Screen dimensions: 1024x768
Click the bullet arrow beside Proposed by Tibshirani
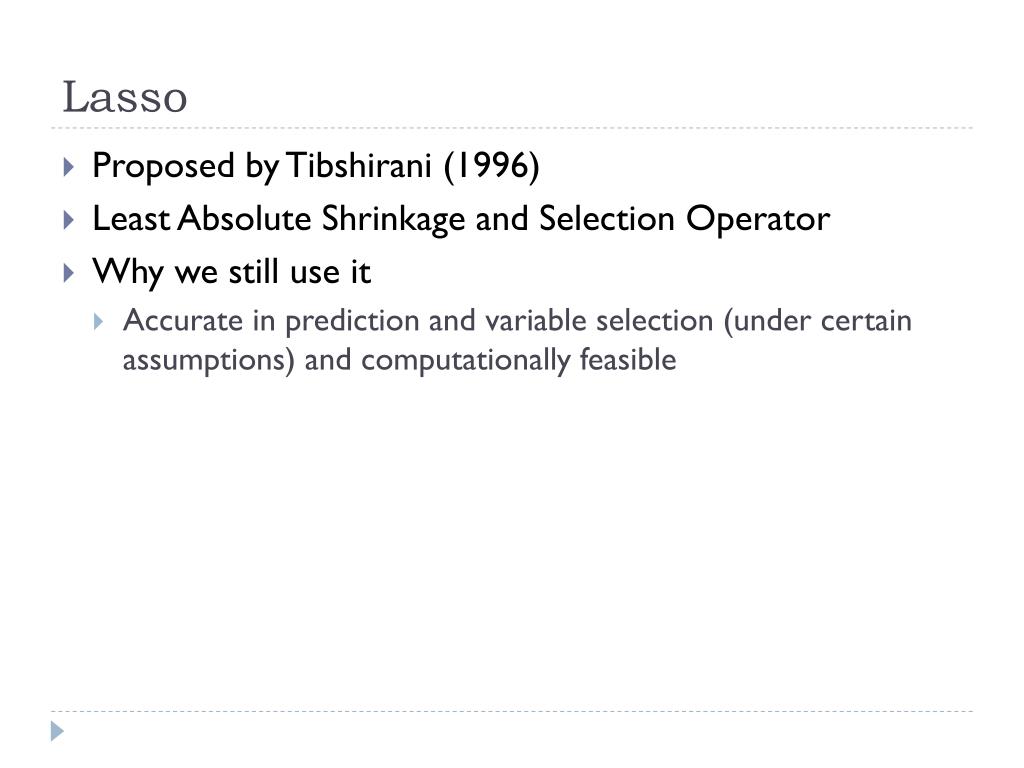tap(69, 167)
